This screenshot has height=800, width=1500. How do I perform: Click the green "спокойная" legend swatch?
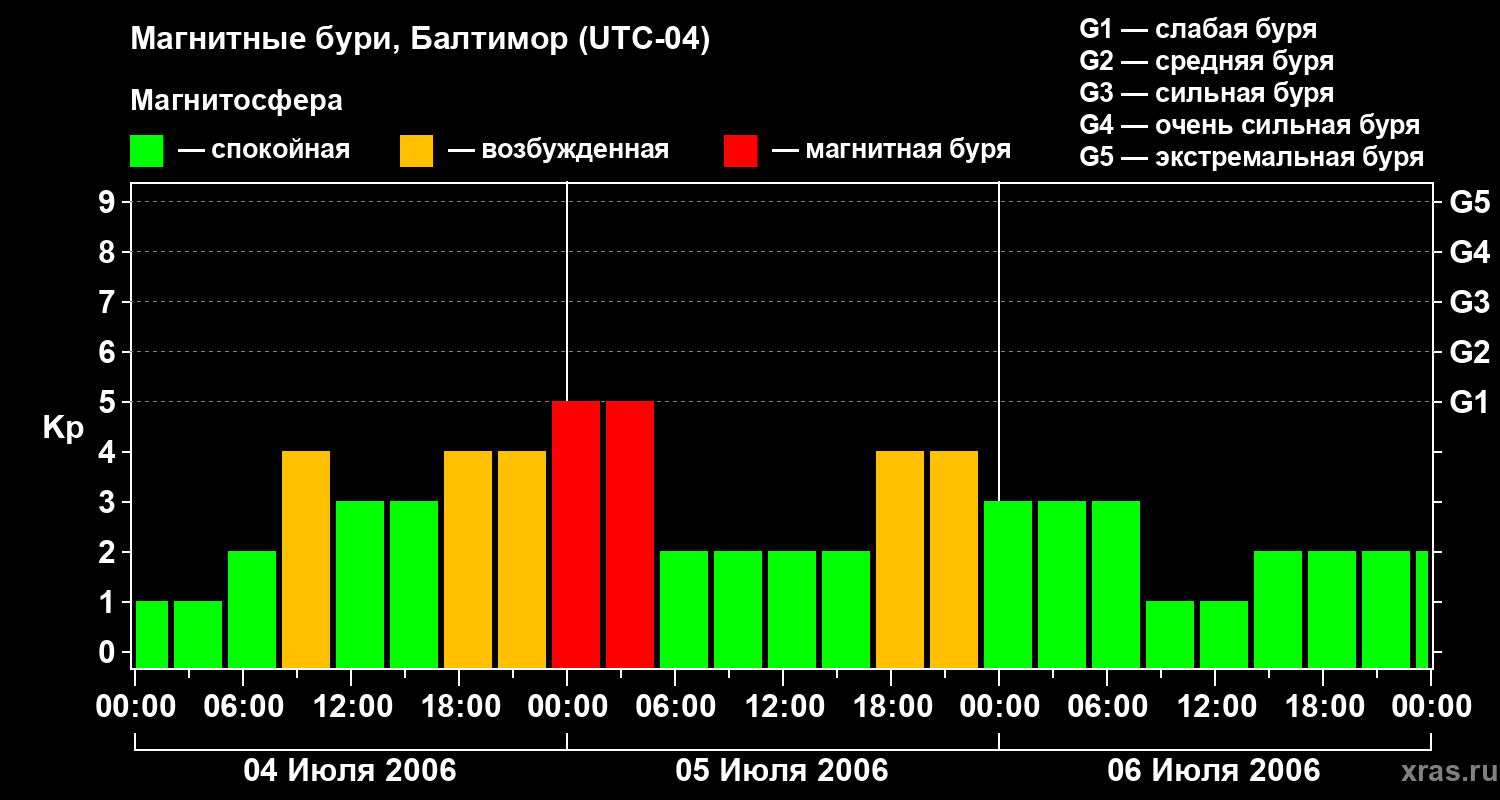point(146,151)
